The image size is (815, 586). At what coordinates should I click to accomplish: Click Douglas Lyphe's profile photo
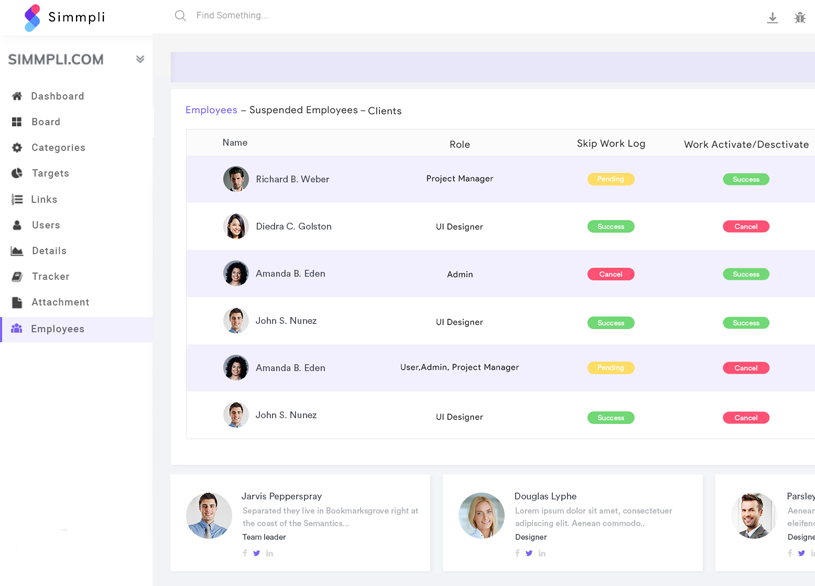(482, 516)
